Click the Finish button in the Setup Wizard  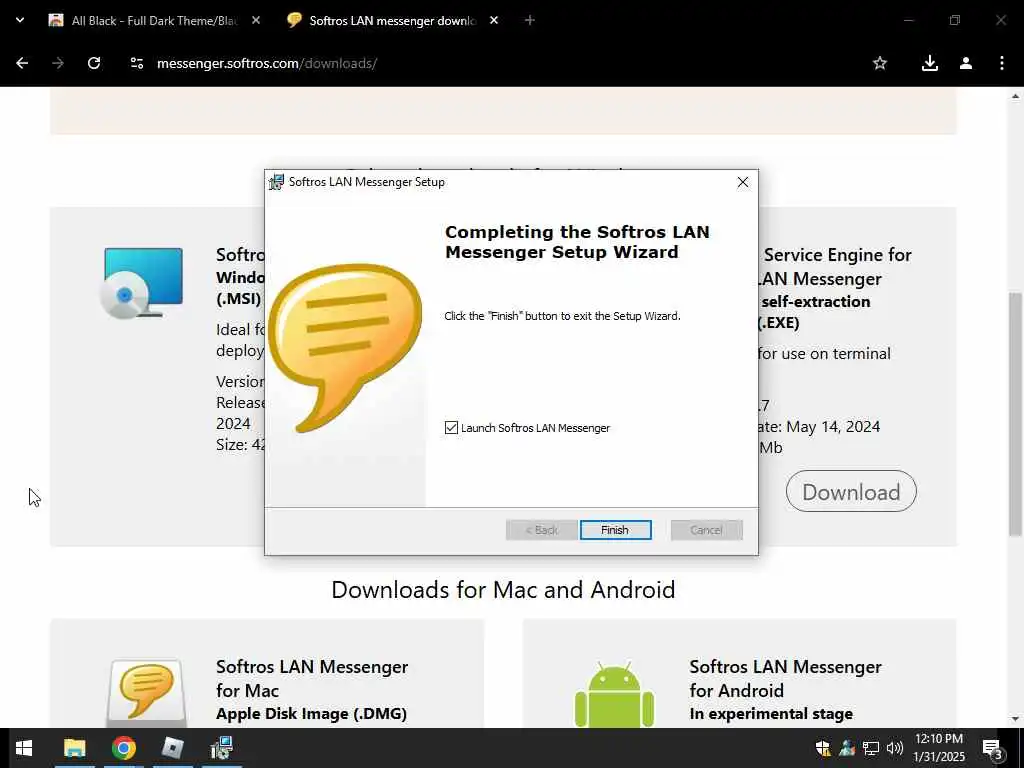click(x=615, y=530)
